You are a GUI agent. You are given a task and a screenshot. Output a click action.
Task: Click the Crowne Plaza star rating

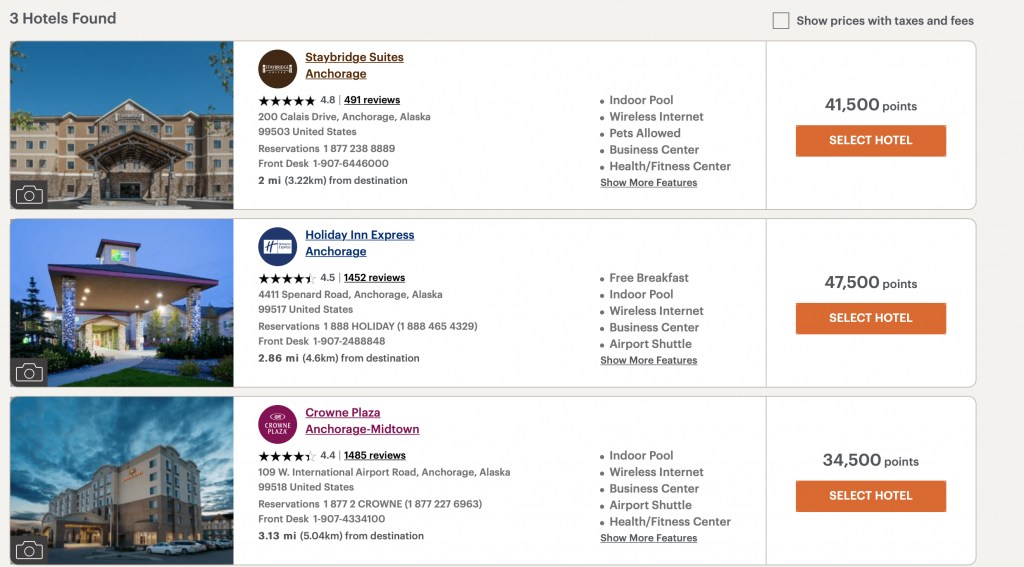(287, 456)
